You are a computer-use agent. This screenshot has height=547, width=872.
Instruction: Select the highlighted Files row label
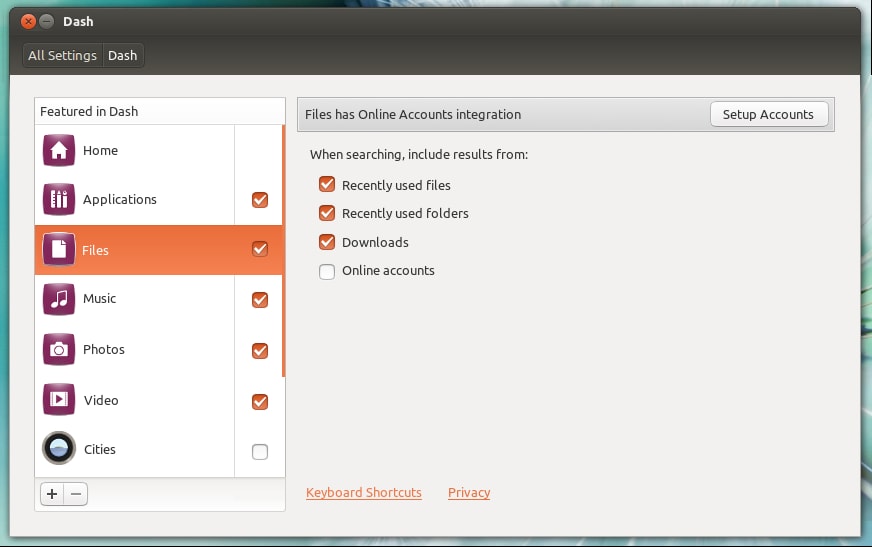(x=95, y=251)
